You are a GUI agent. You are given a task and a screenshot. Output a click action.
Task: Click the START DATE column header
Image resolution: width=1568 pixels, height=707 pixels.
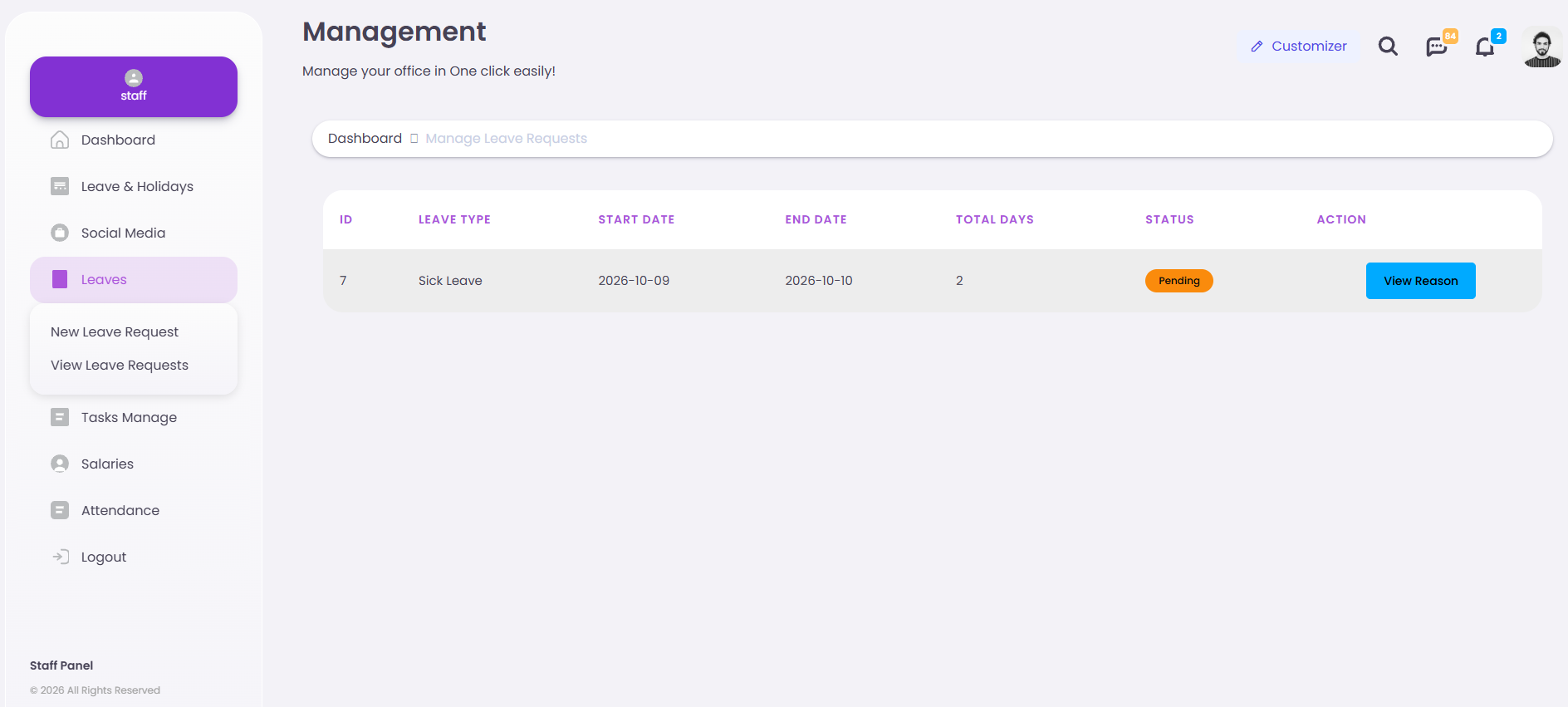[x=636, y=219]
